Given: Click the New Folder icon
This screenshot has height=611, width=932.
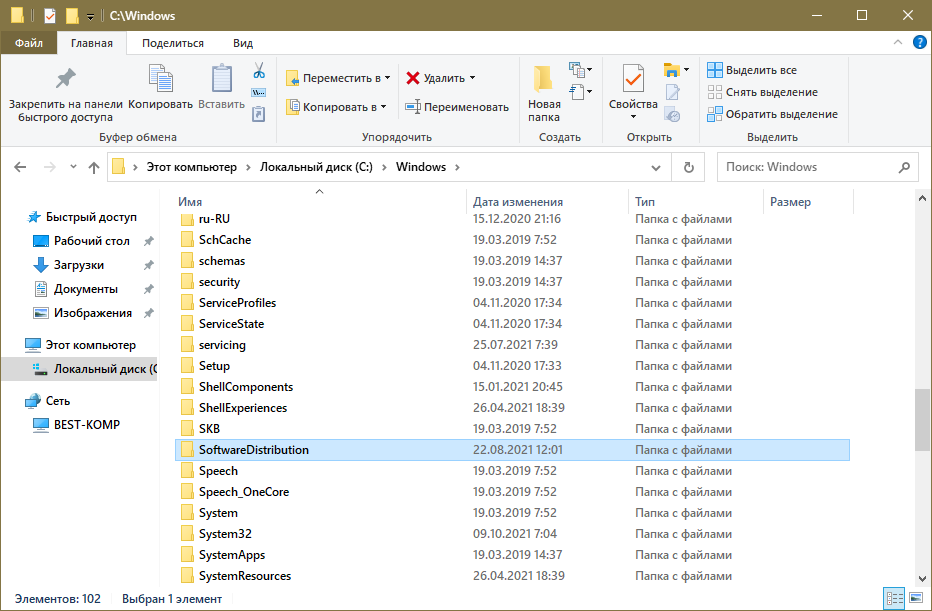Looking at the screenshot, I should [544, 79].
